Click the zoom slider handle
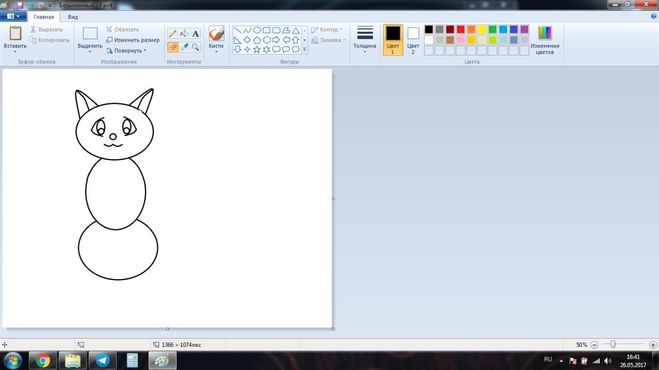Image resolution: width=659 pixels, height=370 pixels. click(x=613, y=344)
